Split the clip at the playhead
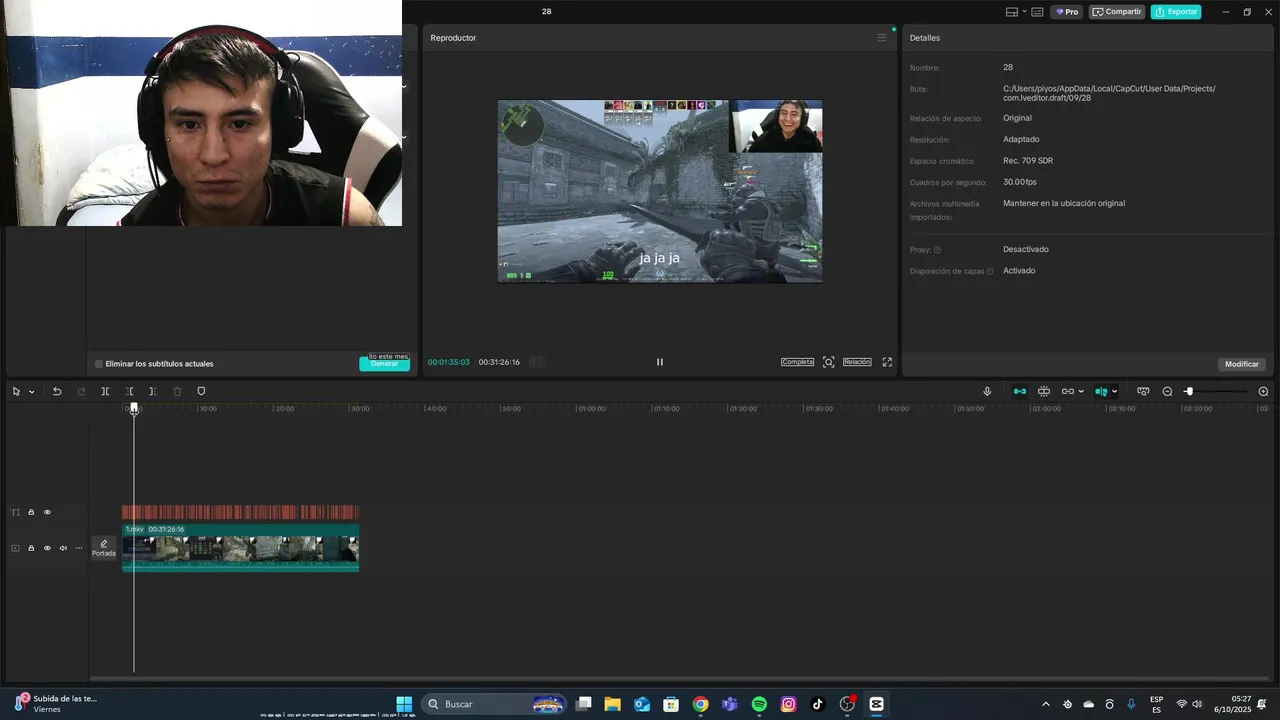Screen dimensions: 1280x720 pyautogui.click(x=105, y=391)
